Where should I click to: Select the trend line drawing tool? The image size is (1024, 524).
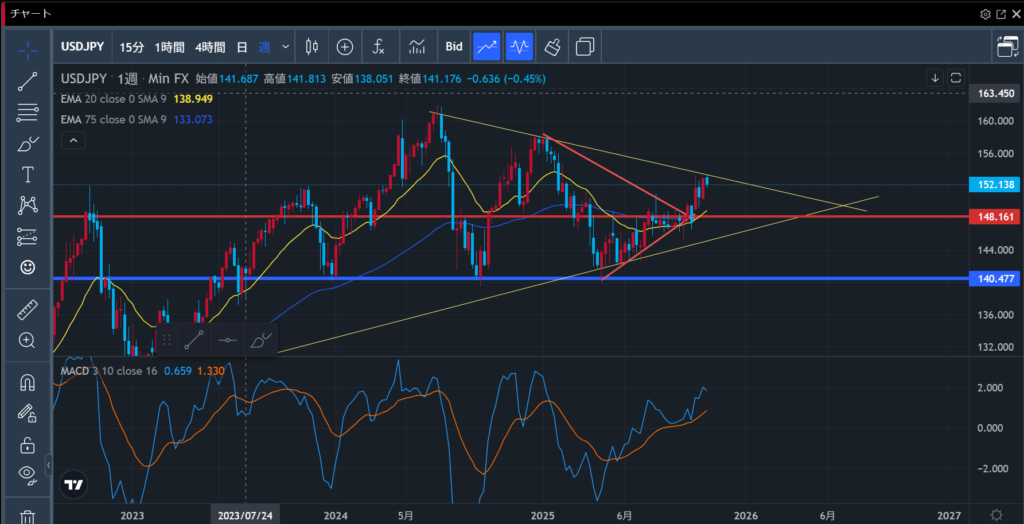(x=28, y=82)
